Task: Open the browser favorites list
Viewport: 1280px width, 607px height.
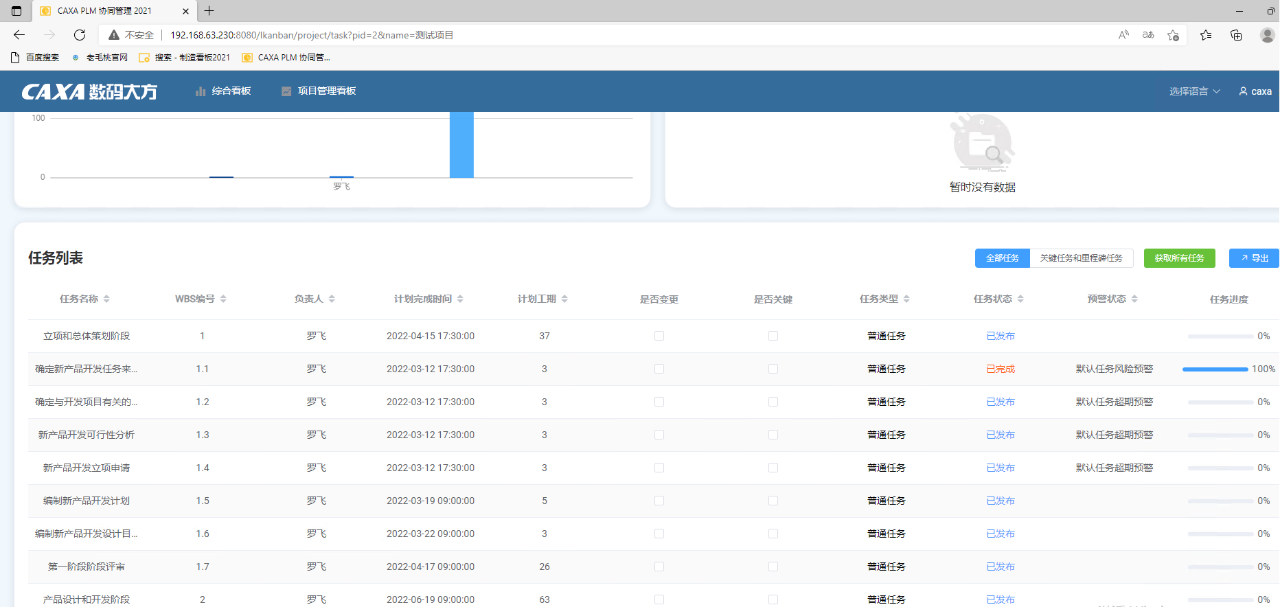Action: tap(1205, 35)
